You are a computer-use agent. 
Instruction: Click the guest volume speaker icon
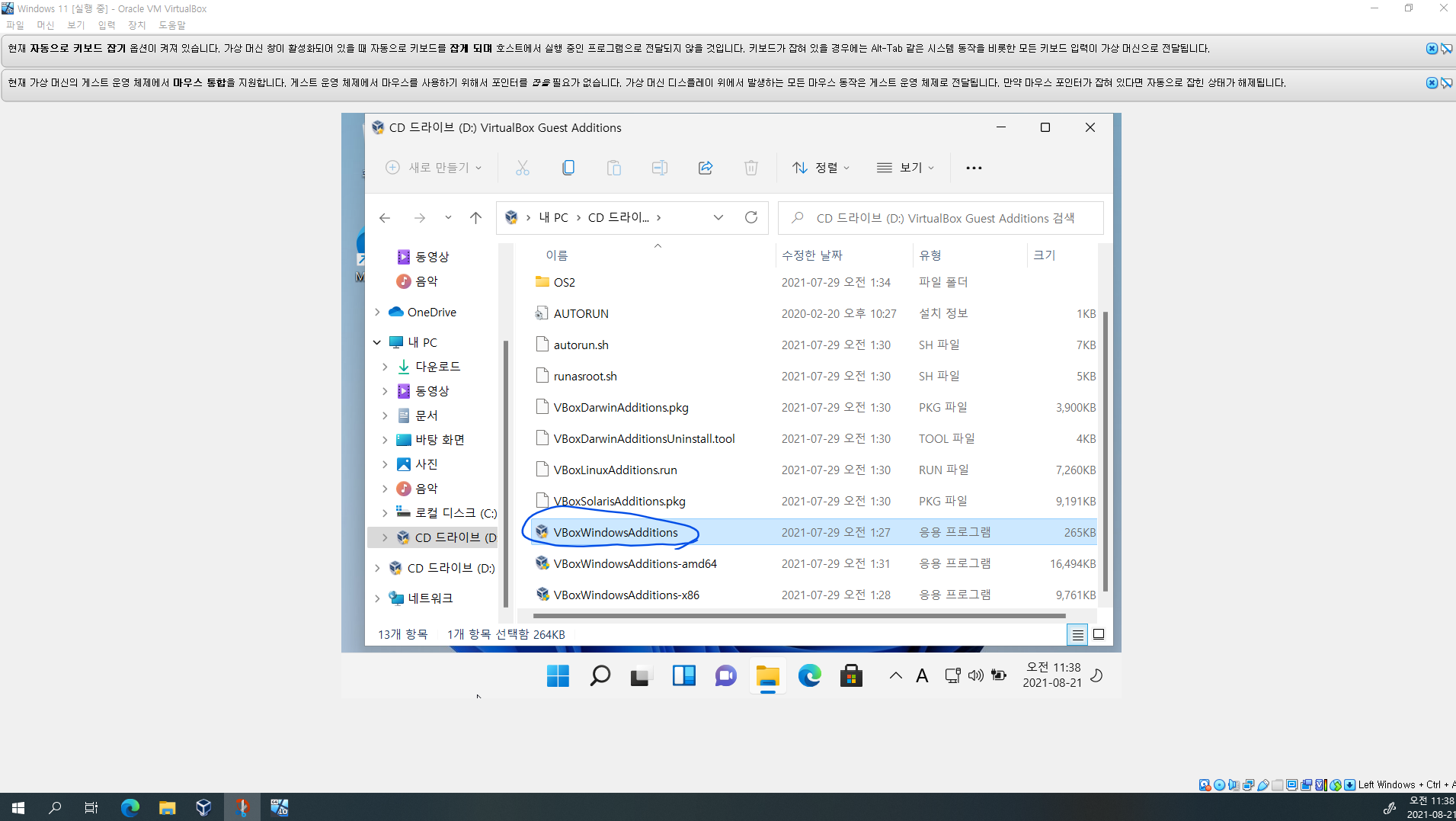(x=975, y=675)
